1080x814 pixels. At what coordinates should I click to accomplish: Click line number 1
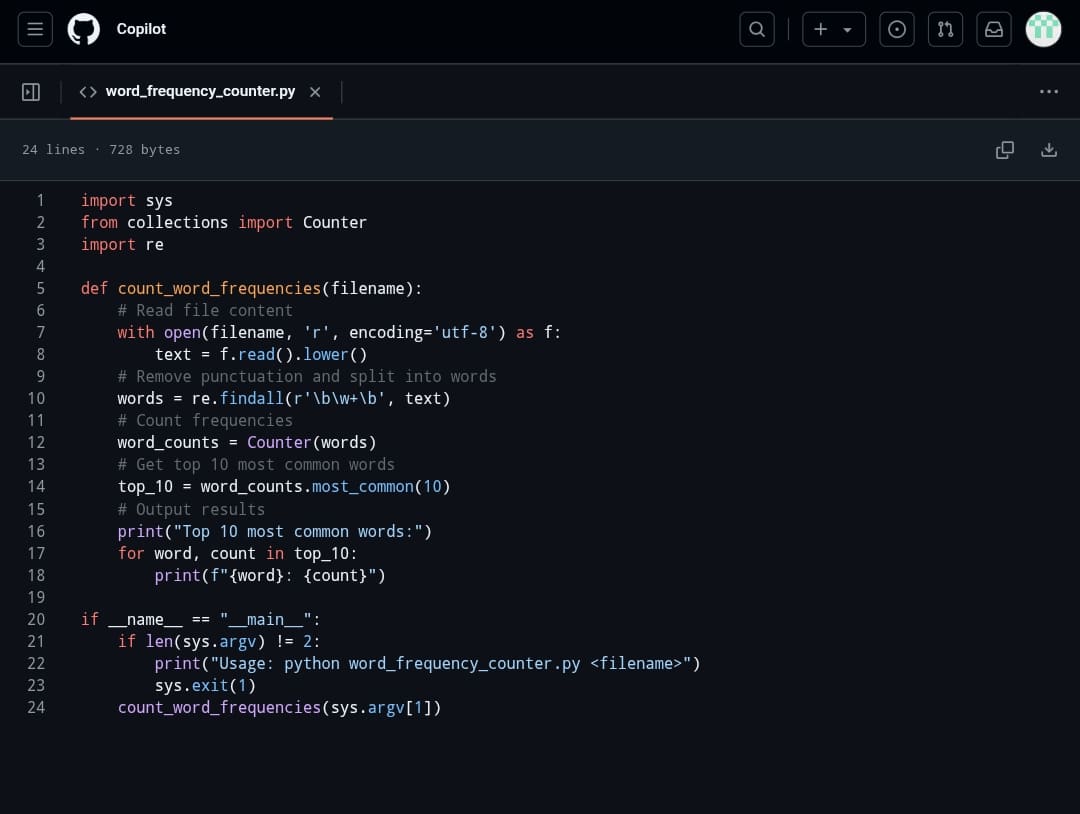[x=41, y=200]
